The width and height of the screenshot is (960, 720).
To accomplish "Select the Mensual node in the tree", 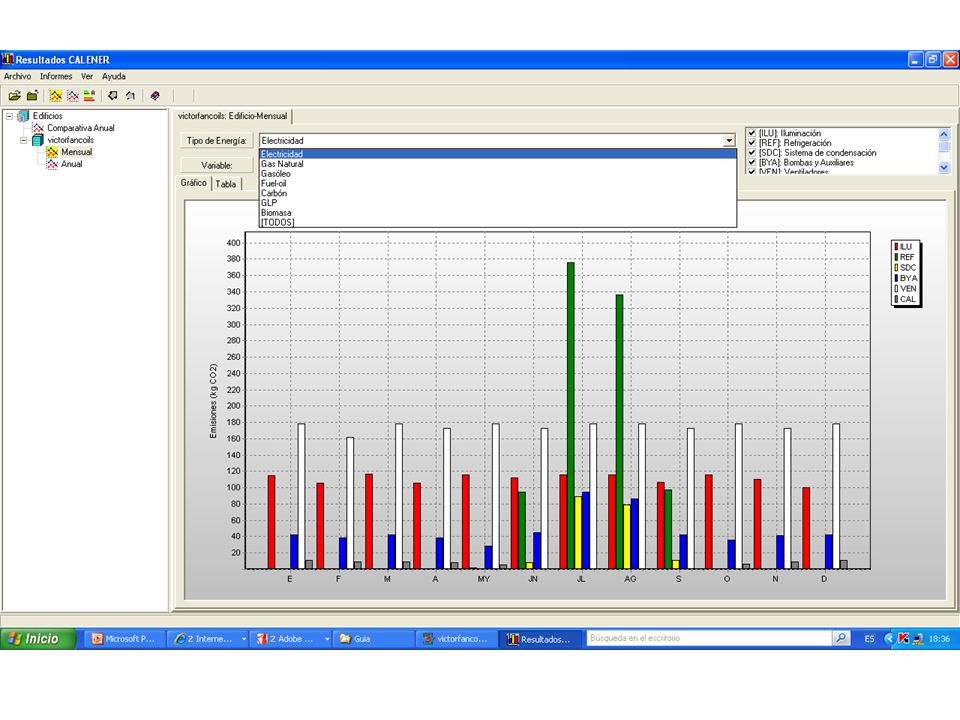I will tap(77, 152).
